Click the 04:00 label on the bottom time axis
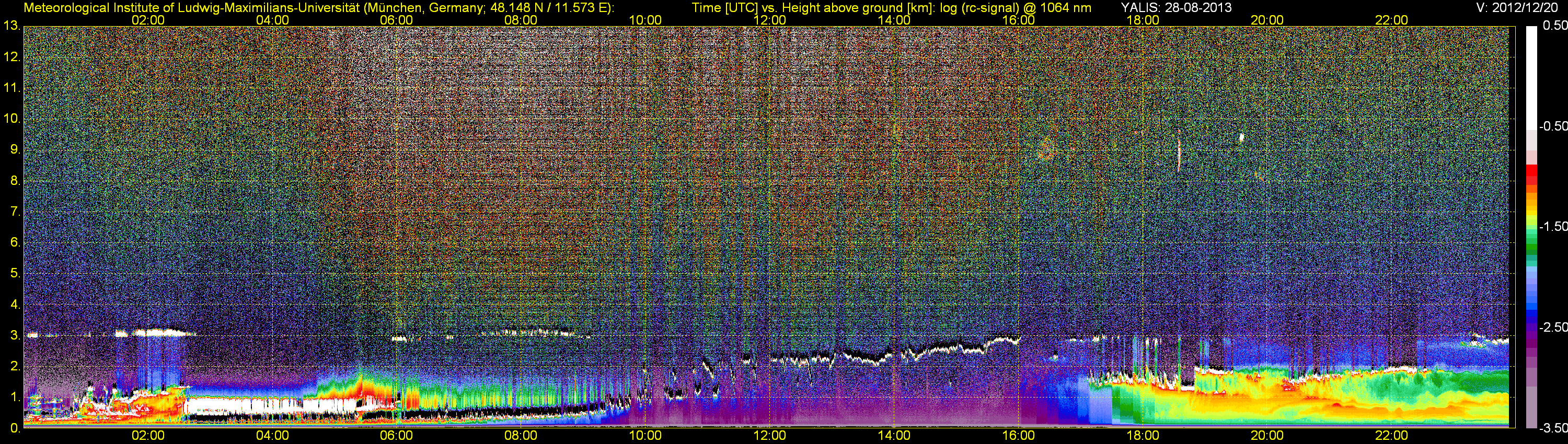Viewport: 1568px width, 444px height. tap(272, 436)
